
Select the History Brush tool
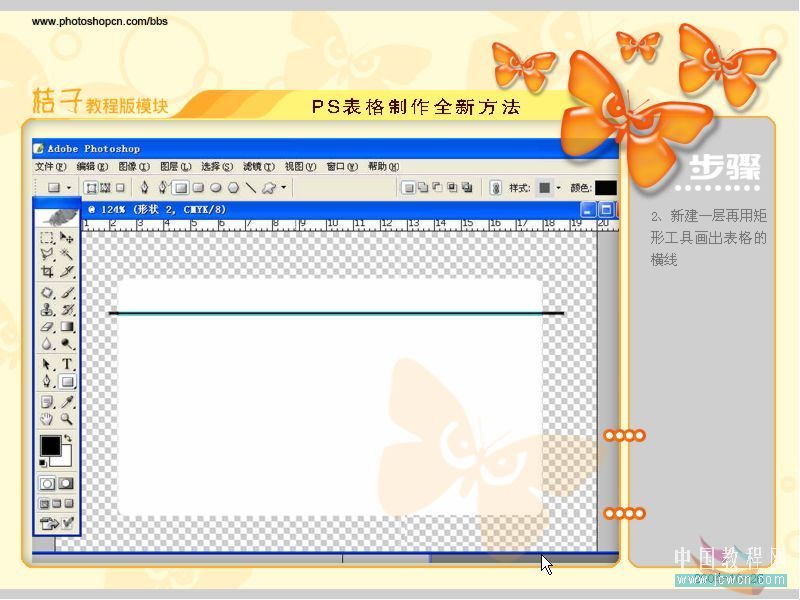click(66, 310)
